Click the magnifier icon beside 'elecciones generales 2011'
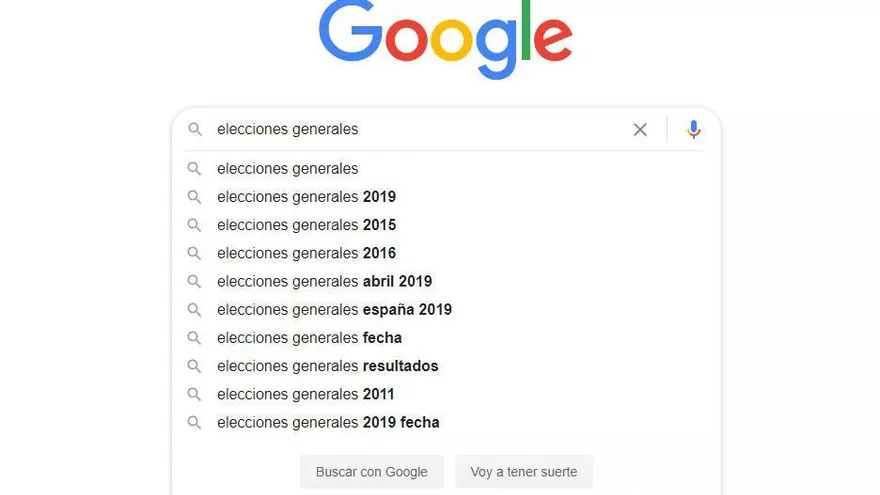 point(195,394)
